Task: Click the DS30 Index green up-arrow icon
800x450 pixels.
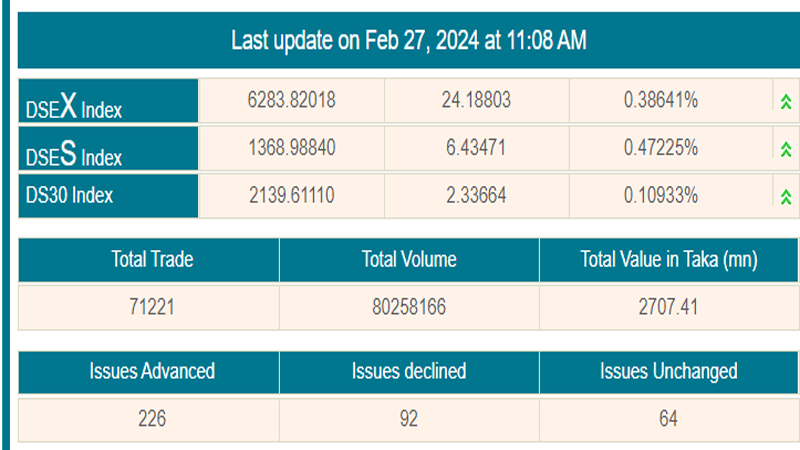Action: (x=785, y=196)
